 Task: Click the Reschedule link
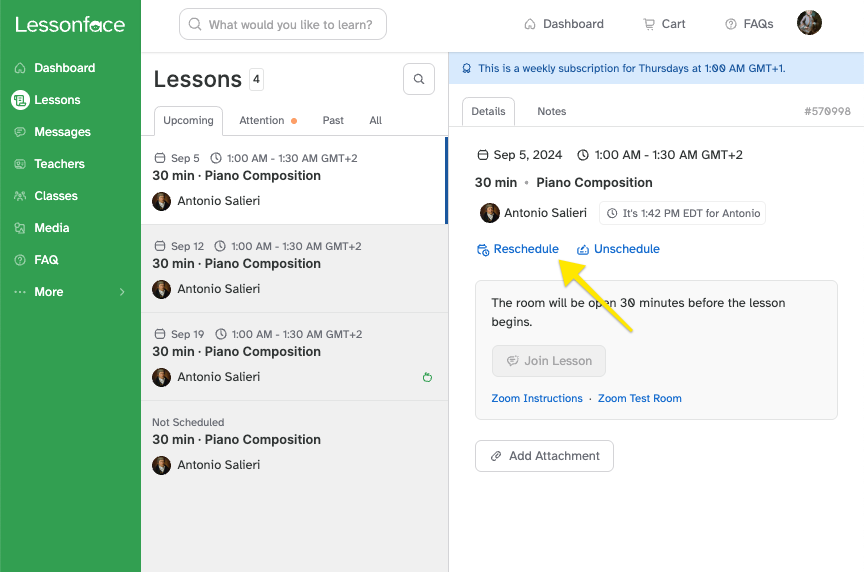tap(525, 249)
